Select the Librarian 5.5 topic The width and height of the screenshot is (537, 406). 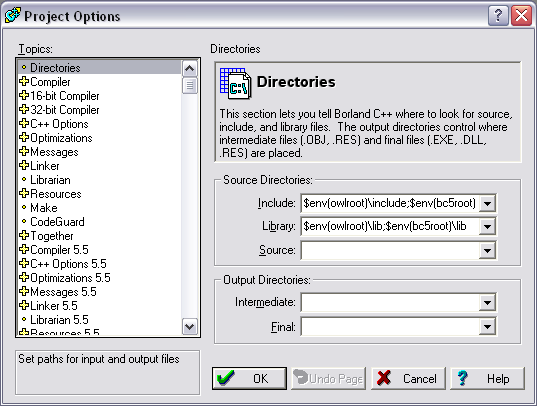pos(59,320)
